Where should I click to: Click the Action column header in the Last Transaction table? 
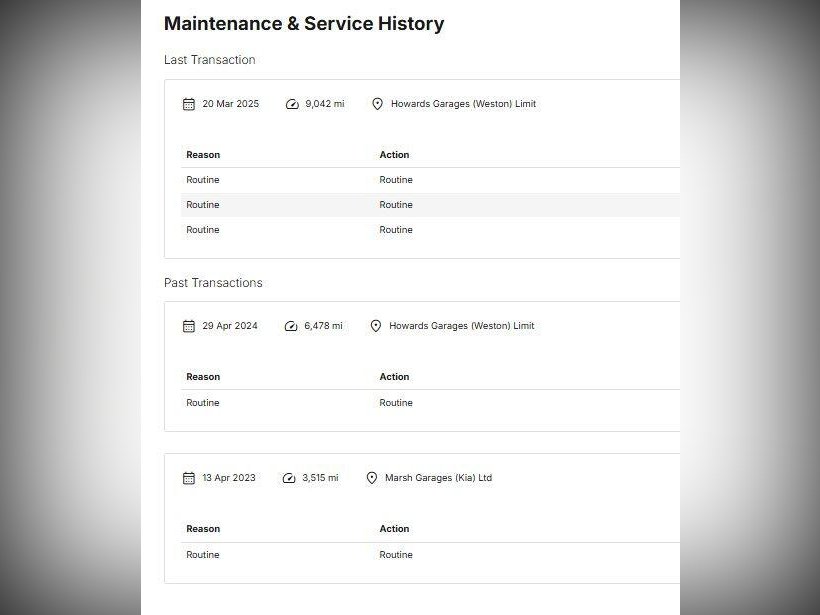394,155
